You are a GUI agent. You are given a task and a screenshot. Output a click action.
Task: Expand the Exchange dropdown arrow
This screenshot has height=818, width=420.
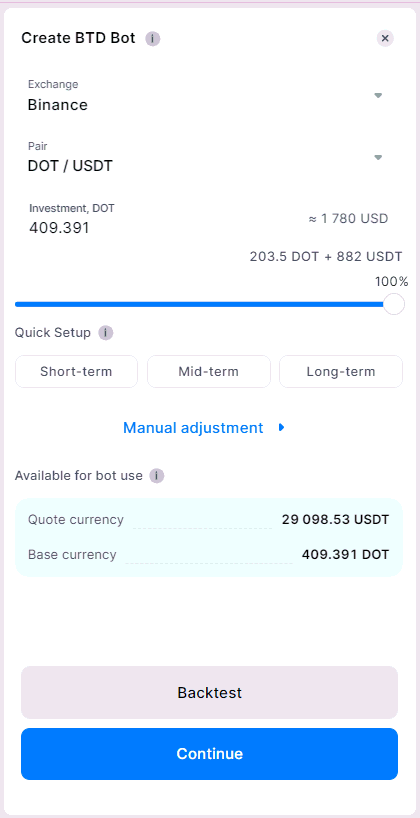pyautogui.click(x=378, y=95)
